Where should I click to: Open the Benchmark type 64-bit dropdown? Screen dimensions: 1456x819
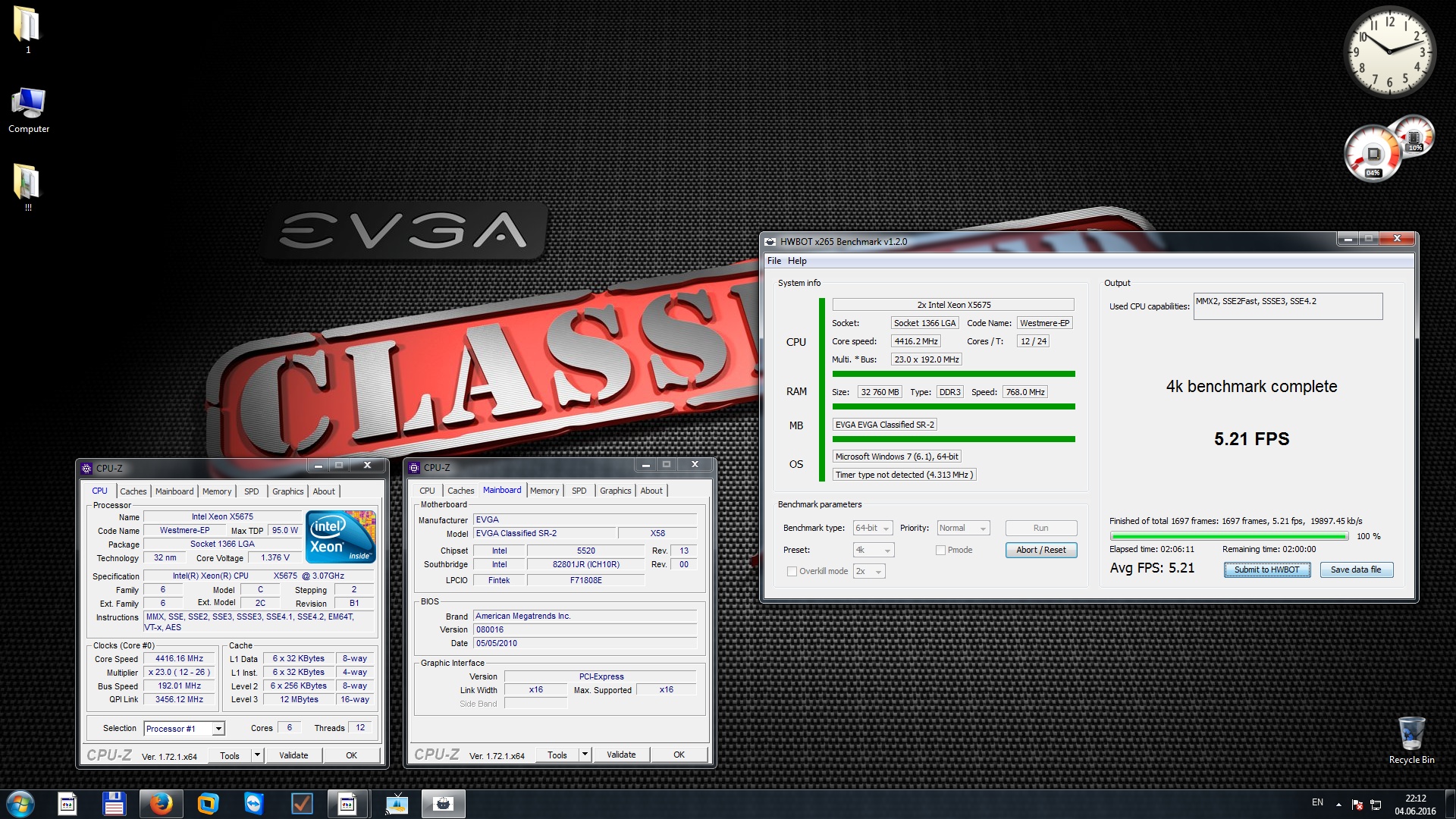(x=873, y=528)
